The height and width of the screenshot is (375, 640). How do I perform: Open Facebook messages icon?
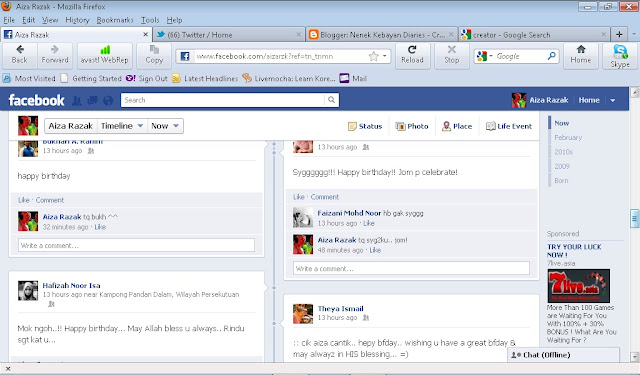(x=92, y=100)
